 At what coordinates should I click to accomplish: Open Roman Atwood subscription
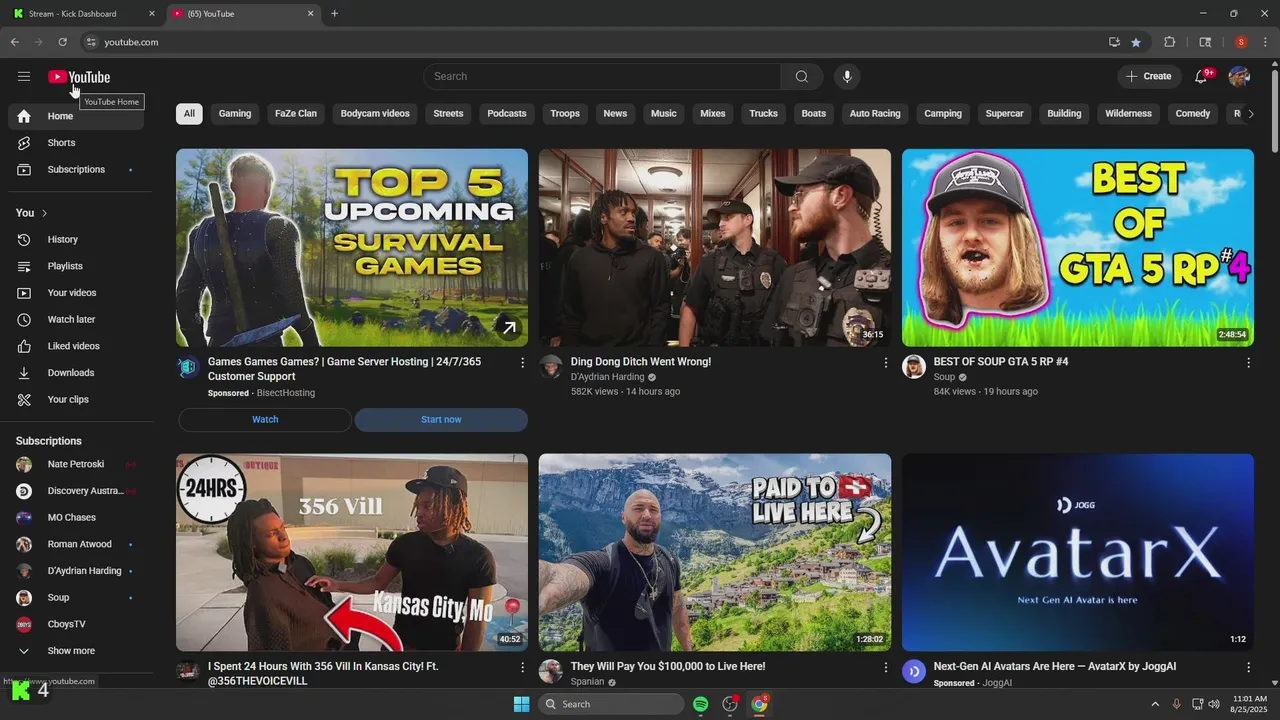click(x=76, y=544)
